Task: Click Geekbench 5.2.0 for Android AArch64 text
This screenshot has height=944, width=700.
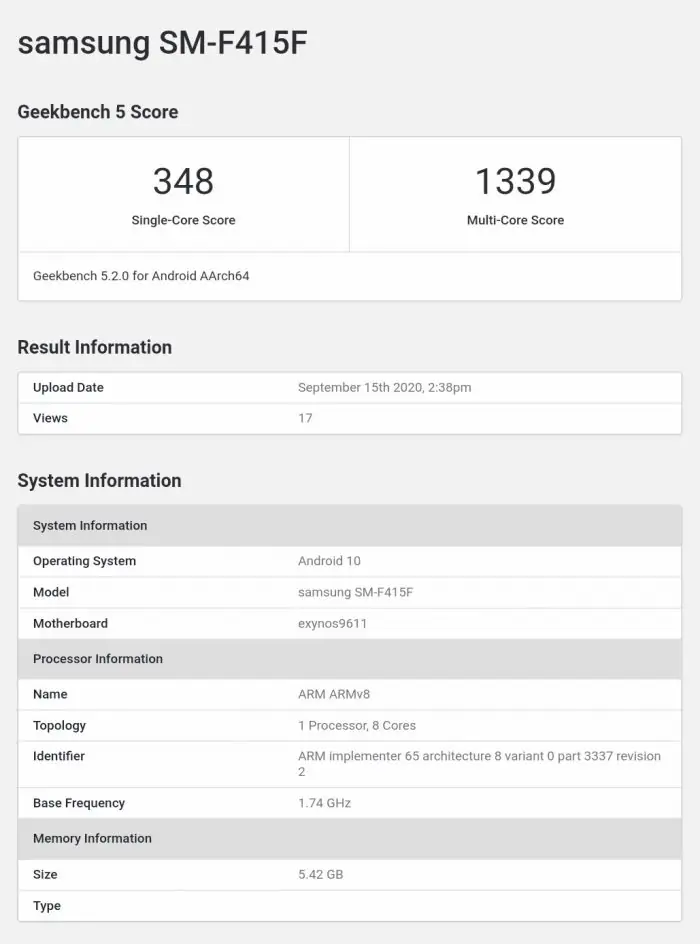Action: [x=141, y=276]
